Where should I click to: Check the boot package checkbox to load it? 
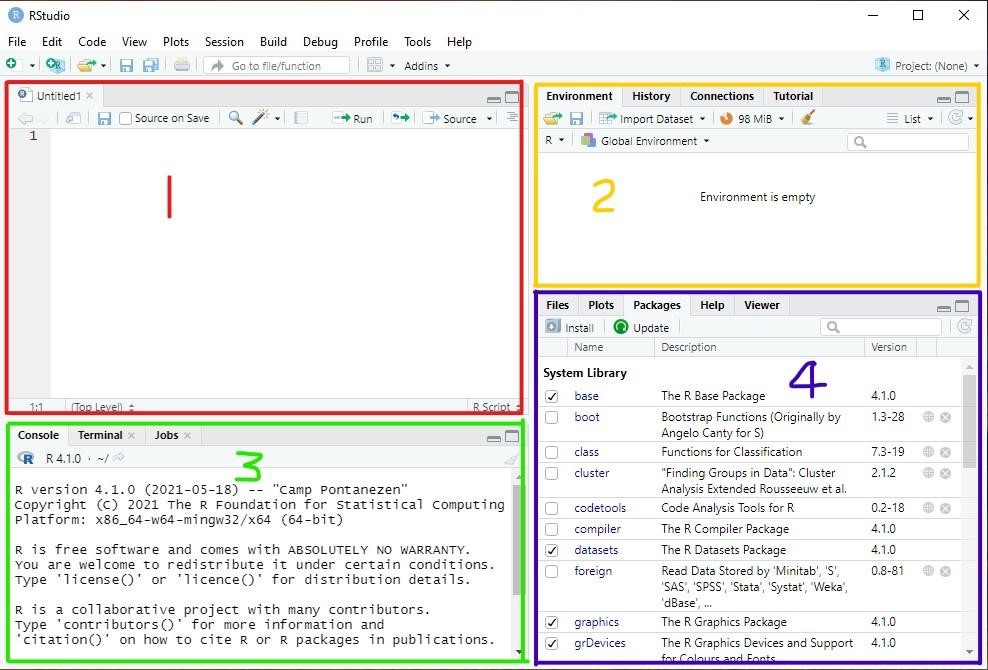point(553,417)
